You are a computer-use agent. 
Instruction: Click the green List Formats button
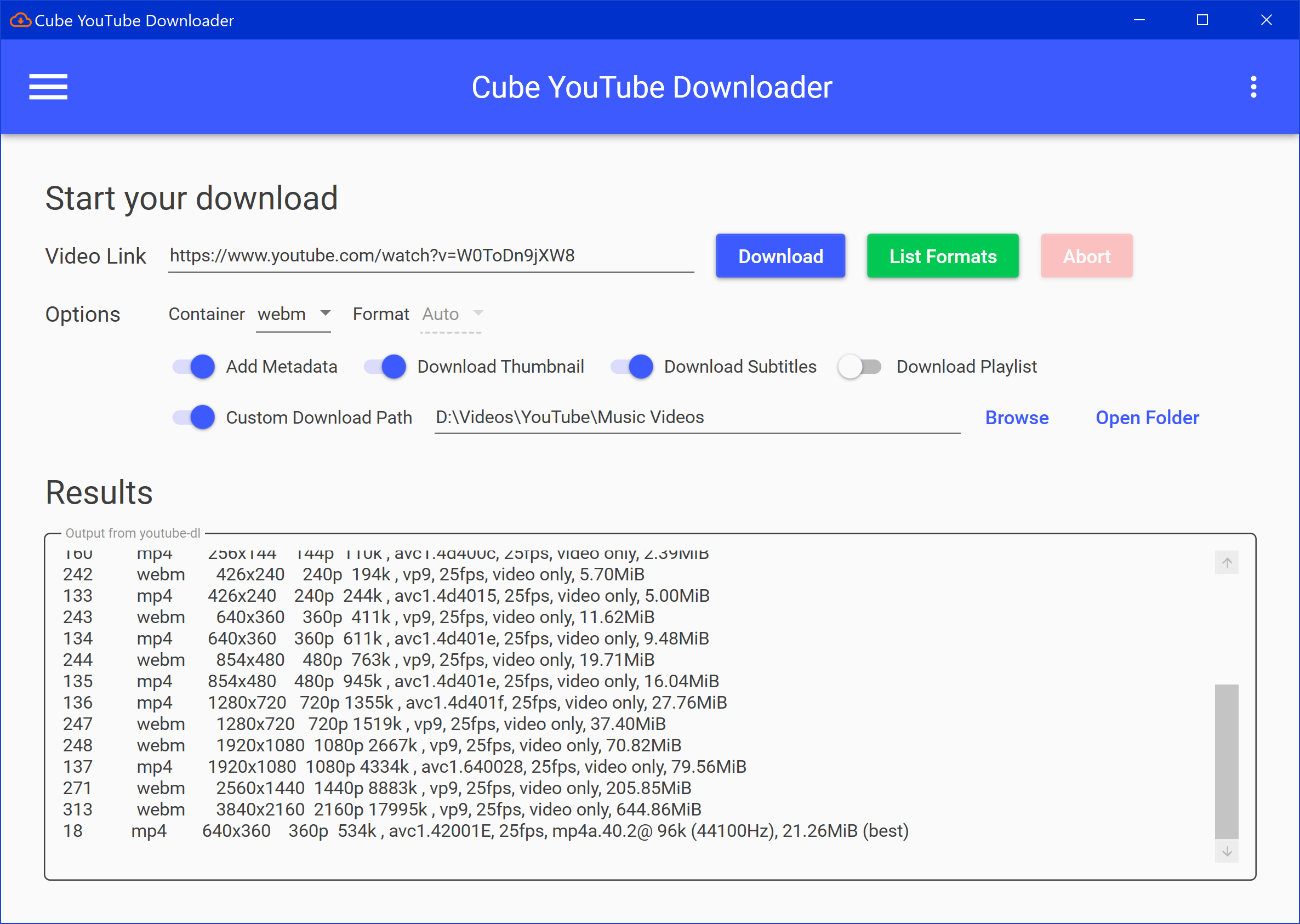[942, 256]
